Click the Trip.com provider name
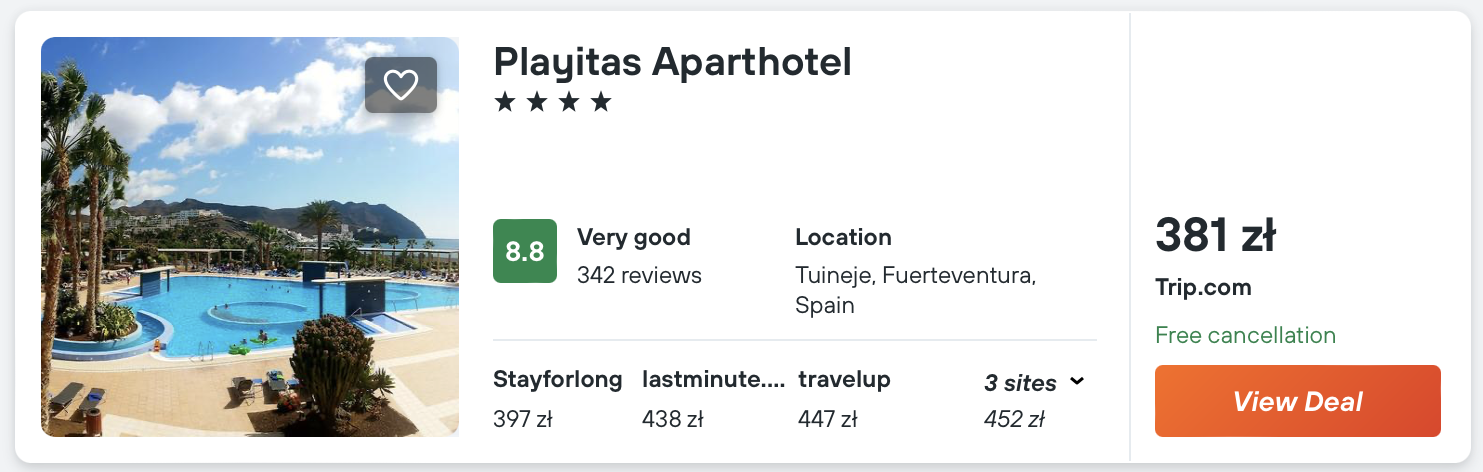This screenshot has width=1483, height=472. pos(1203,288)
